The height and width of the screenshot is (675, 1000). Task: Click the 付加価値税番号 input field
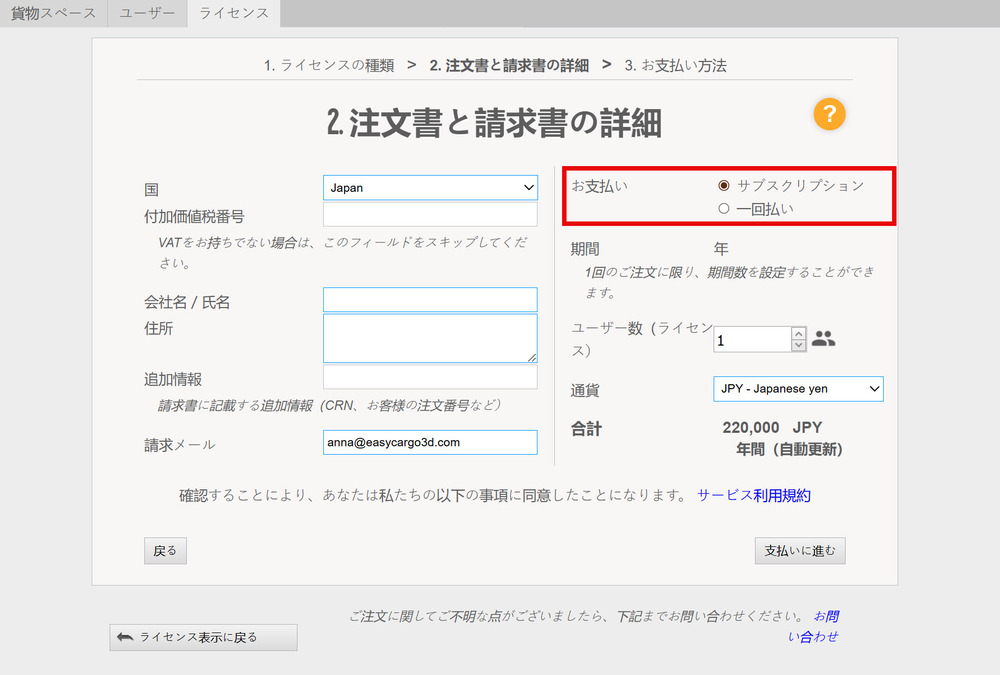(x=430, y=215)
